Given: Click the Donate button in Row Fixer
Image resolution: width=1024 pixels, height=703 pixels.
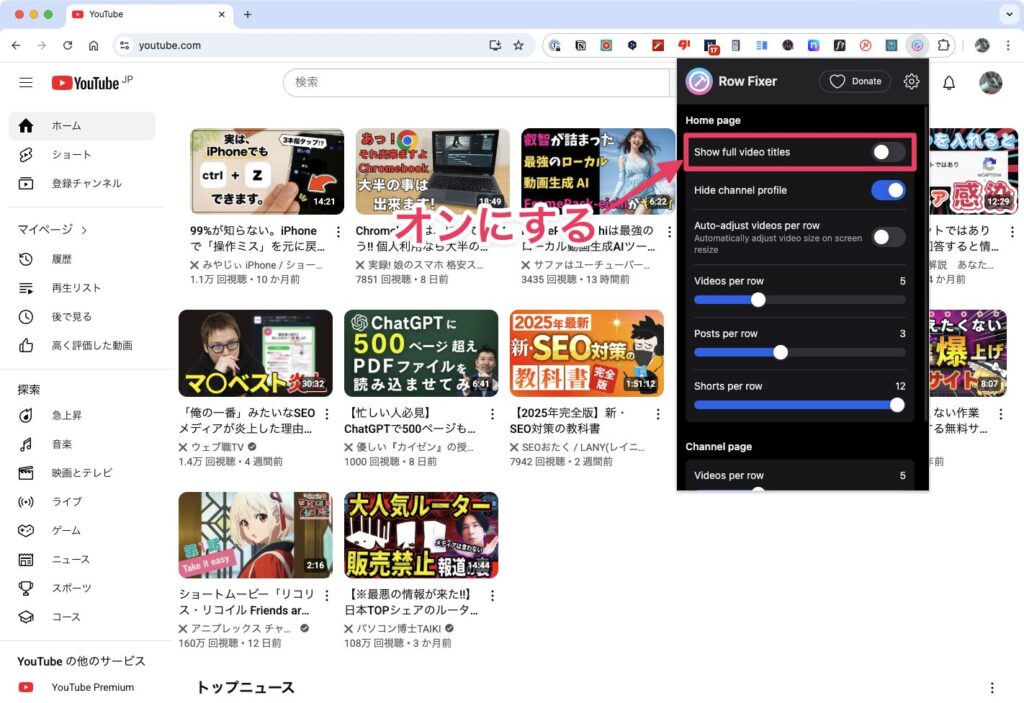Looking at the screenshot, I should click(x=855, y=81).
